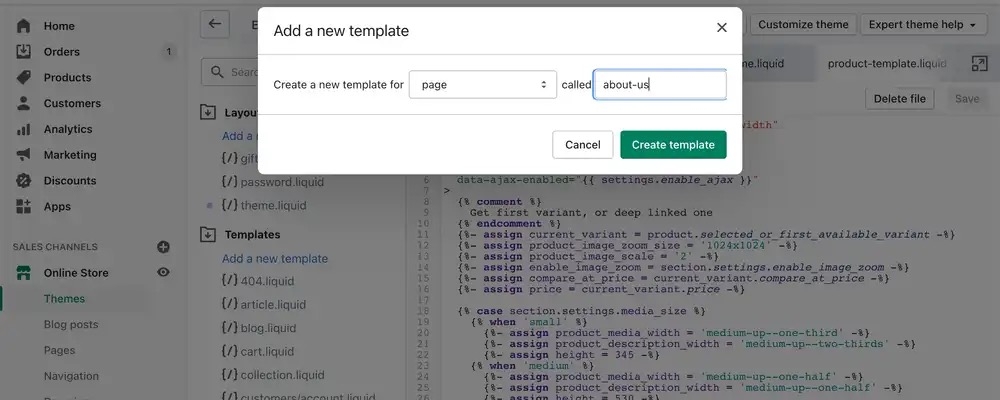1000x400 pixels.
Task: Add a sales channel plus icon
Action: [x=163, y=247]
